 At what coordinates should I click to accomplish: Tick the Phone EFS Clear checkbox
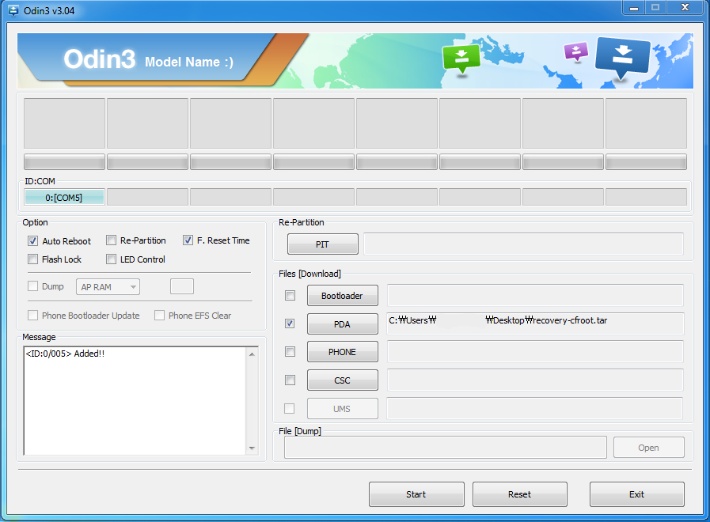click(x=159, y=315)
